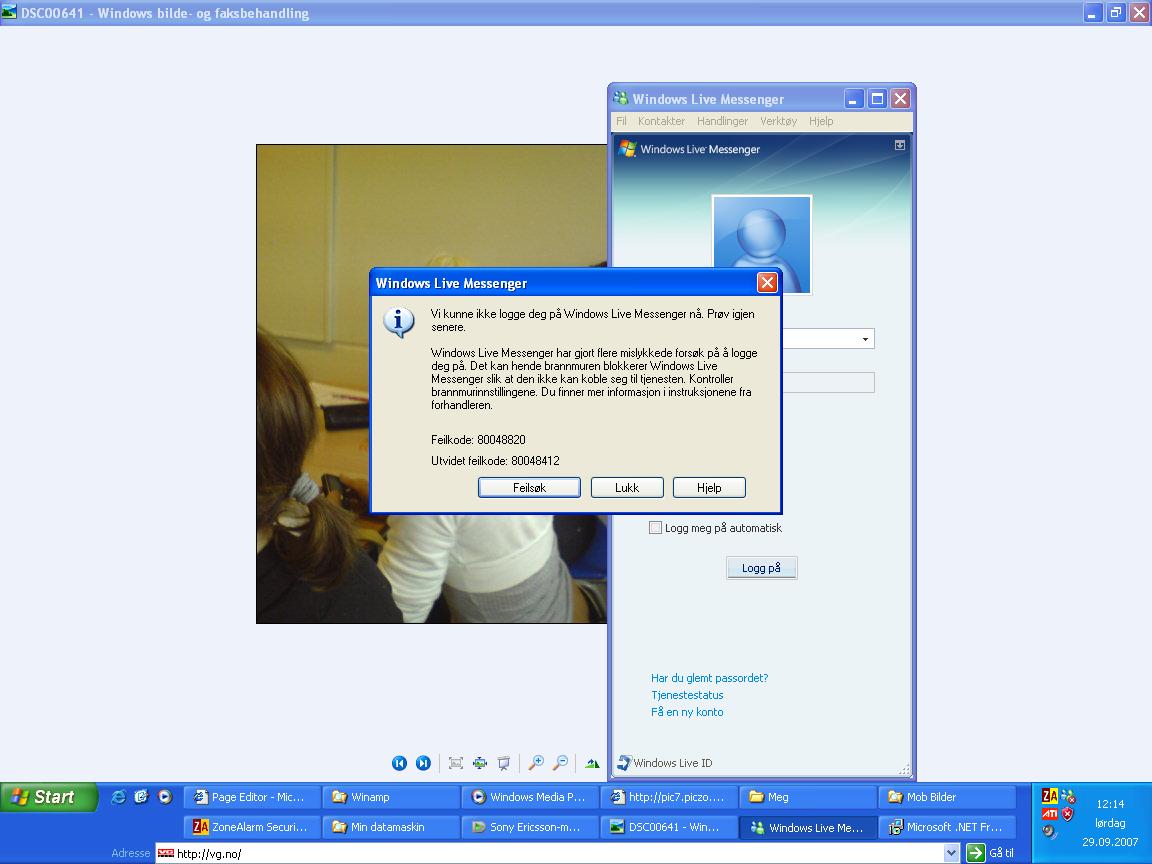Image resolution: width=1152 pixels, height=864 pixels.
Task: Open ATI tray icon
Action: [1050, 813]
